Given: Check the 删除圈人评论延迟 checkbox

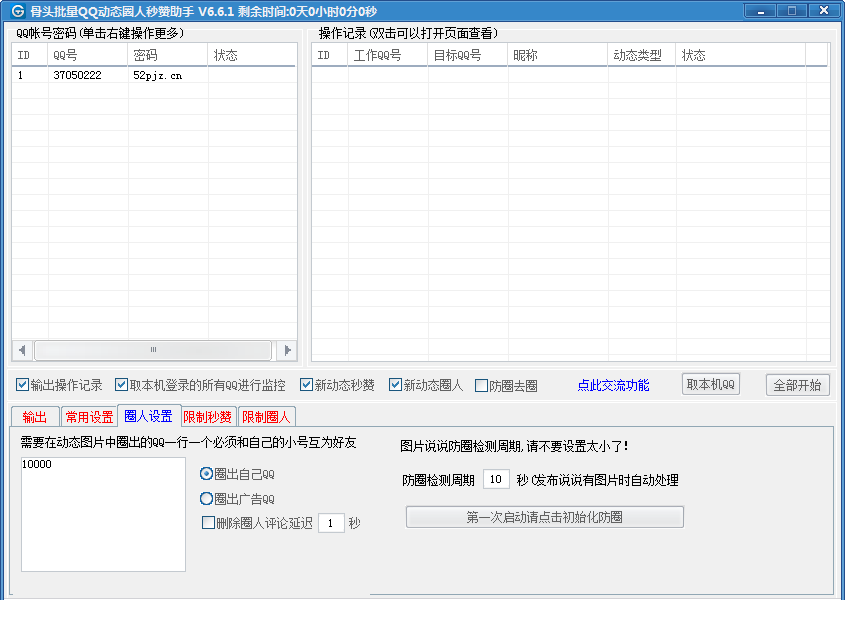Looking at the screenshot, I should pyautogui.click(x=208, y=522).
